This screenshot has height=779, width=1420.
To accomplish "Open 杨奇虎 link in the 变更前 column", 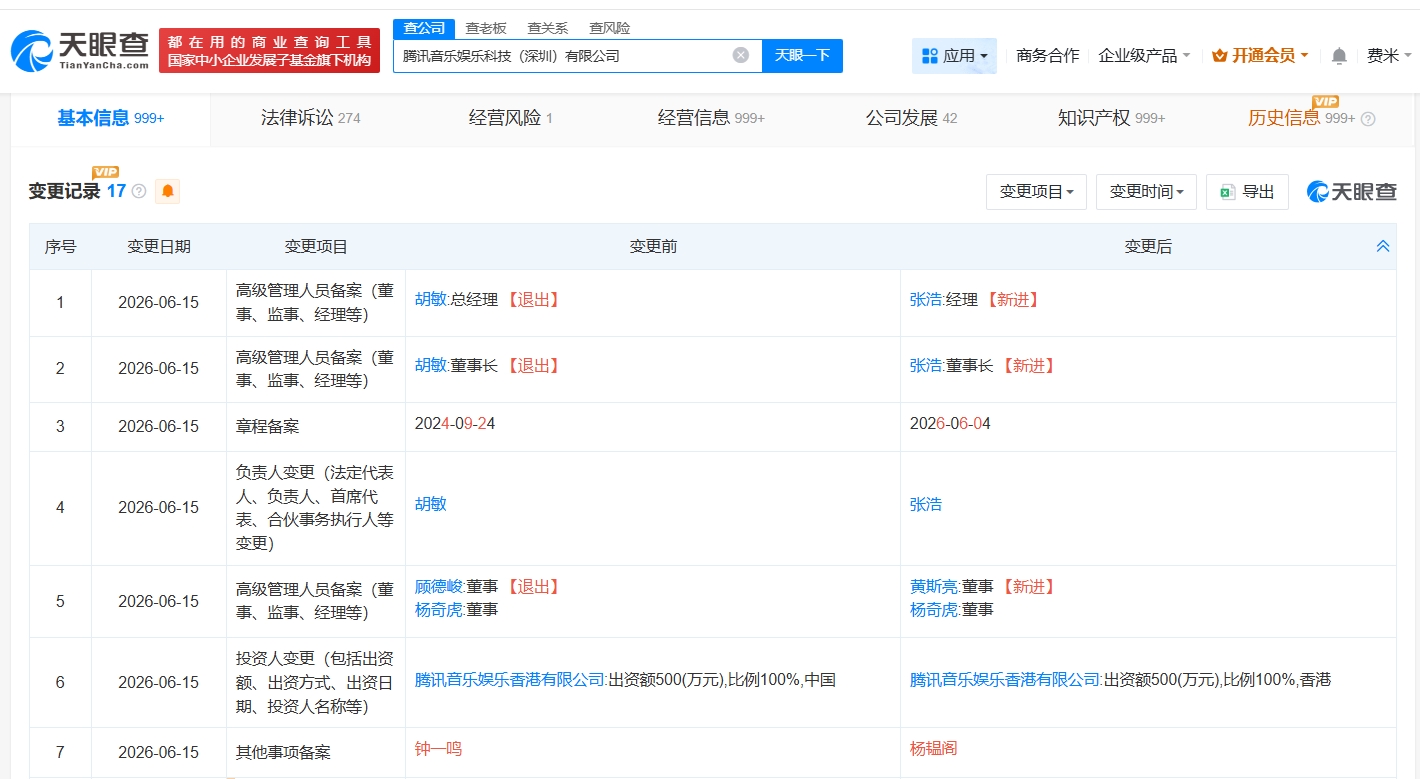I will [439, 609].
